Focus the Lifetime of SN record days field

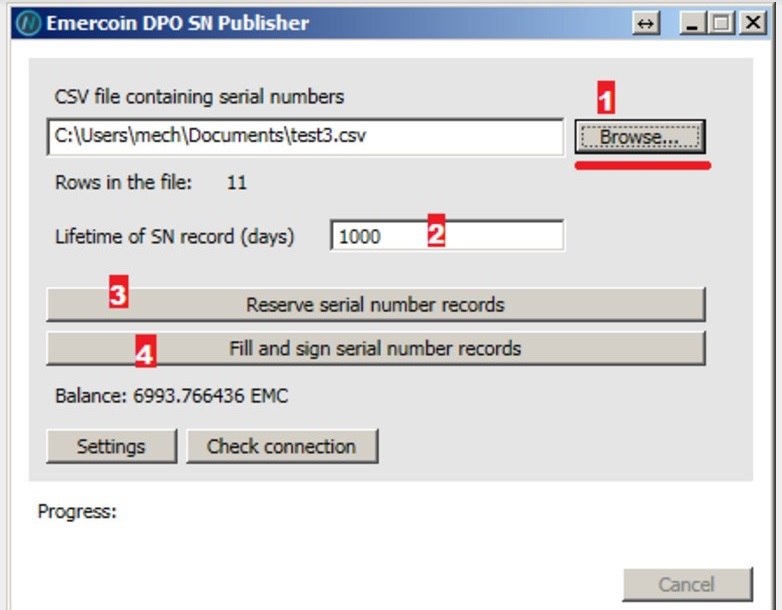447,235
